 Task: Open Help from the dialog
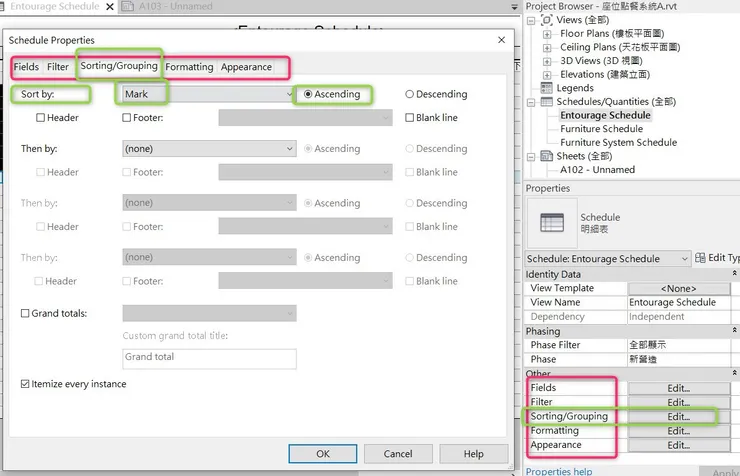click(x=473, y=454)
